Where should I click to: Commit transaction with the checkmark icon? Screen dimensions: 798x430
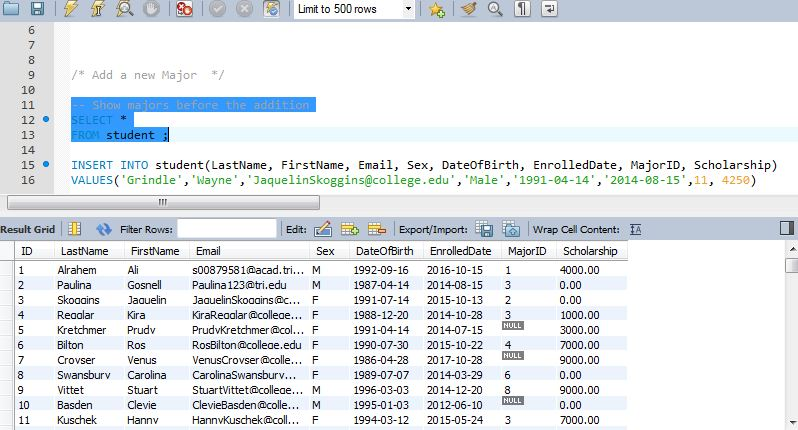click(218, 8)
